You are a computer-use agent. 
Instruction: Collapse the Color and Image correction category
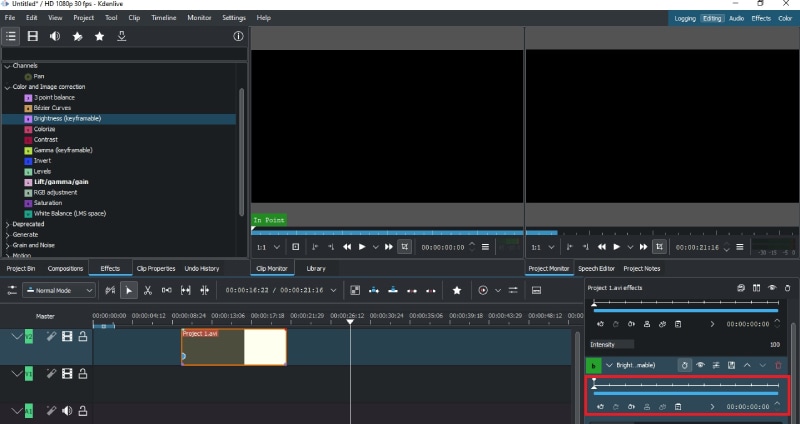pyautogui.click(x=7, y=87)
